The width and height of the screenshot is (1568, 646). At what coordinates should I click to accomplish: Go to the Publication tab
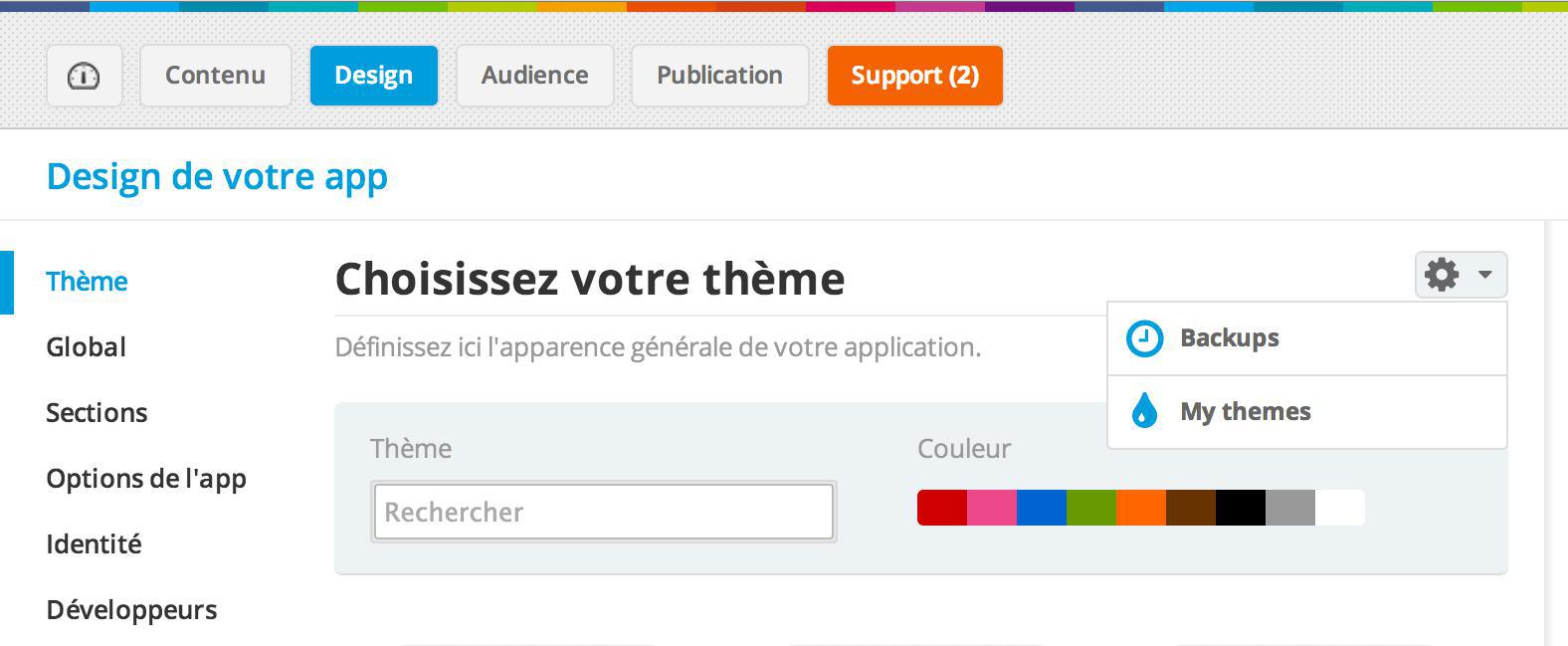coord(719,76)
